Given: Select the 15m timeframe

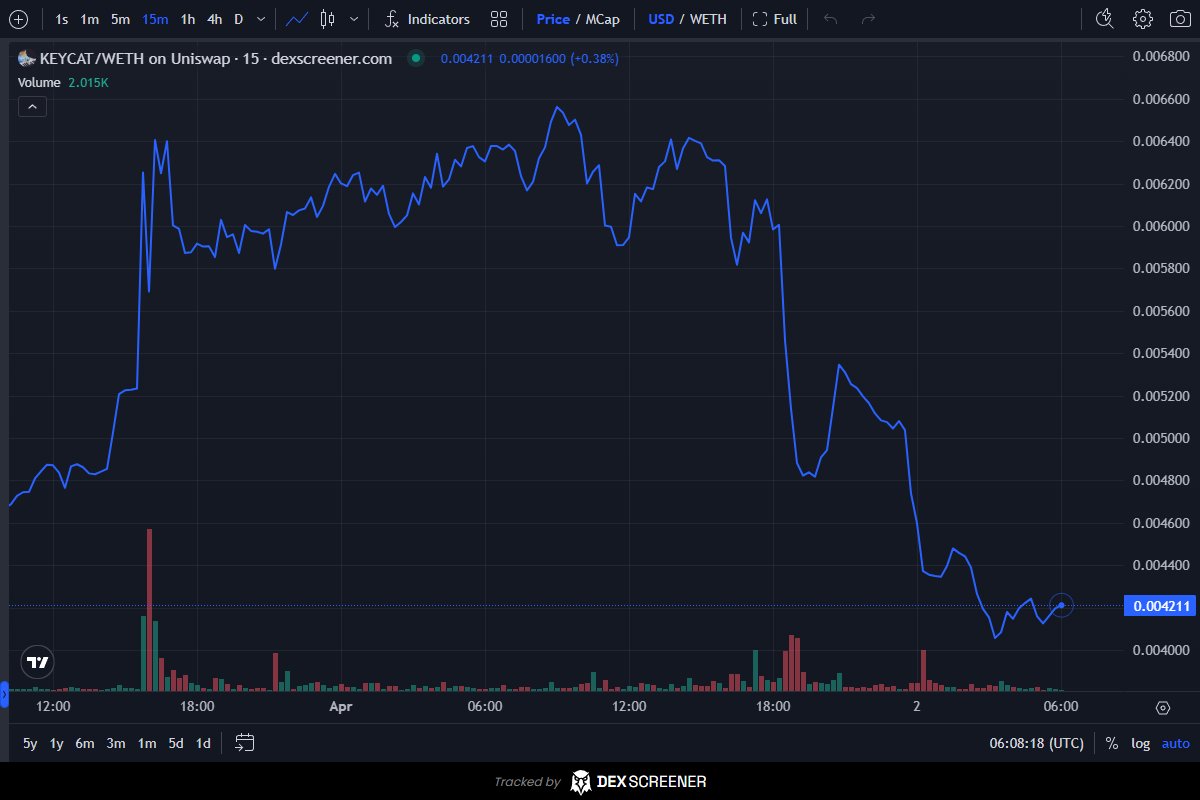Looking at the screenshot, I should pos(155,19).
